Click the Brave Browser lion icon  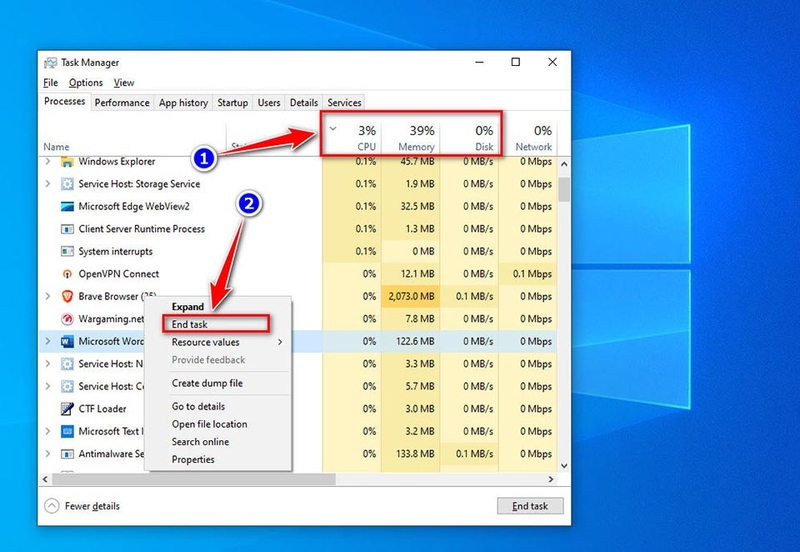67,297
